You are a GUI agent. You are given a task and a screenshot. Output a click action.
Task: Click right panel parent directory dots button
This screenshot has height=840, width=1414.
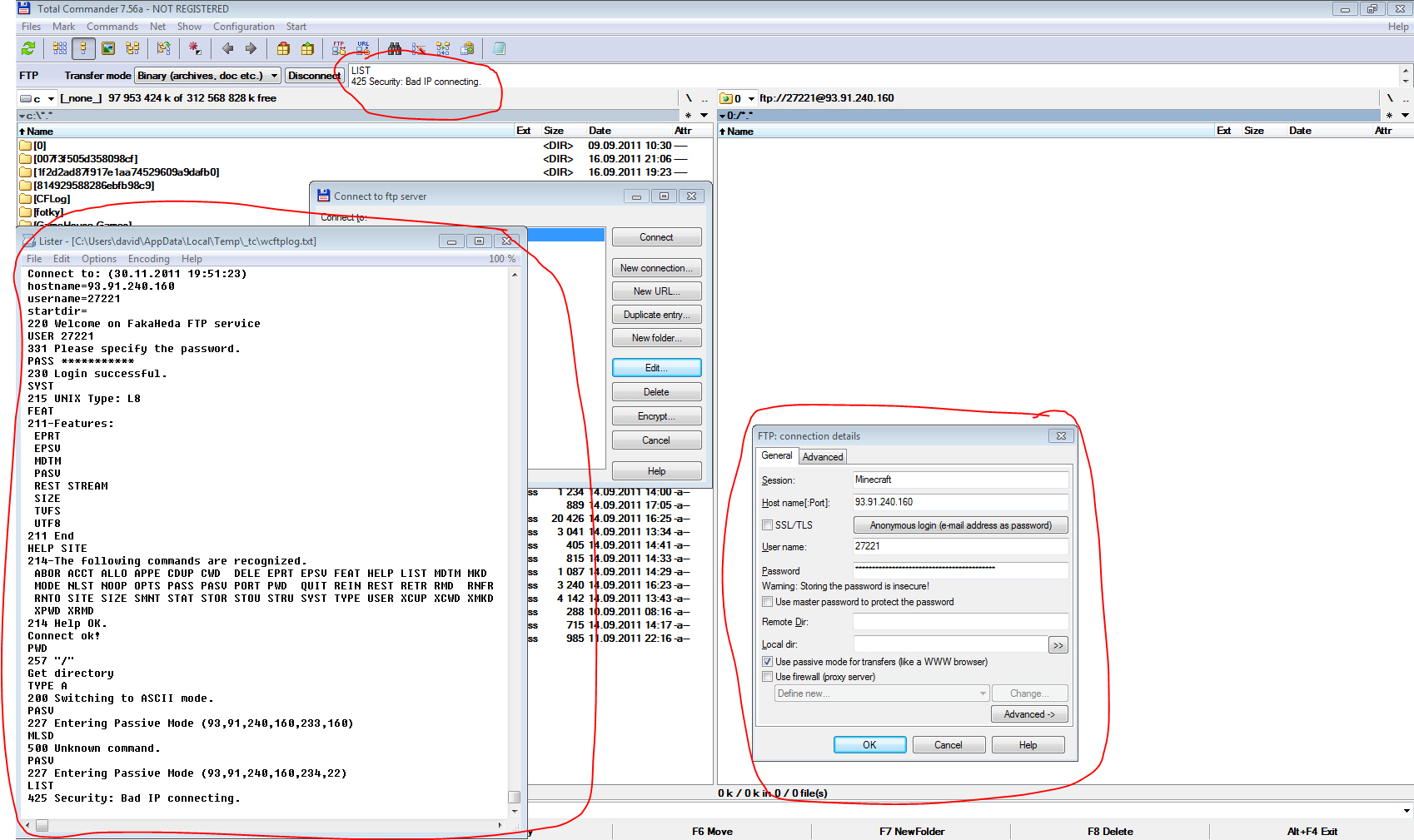coord(1406,98)
